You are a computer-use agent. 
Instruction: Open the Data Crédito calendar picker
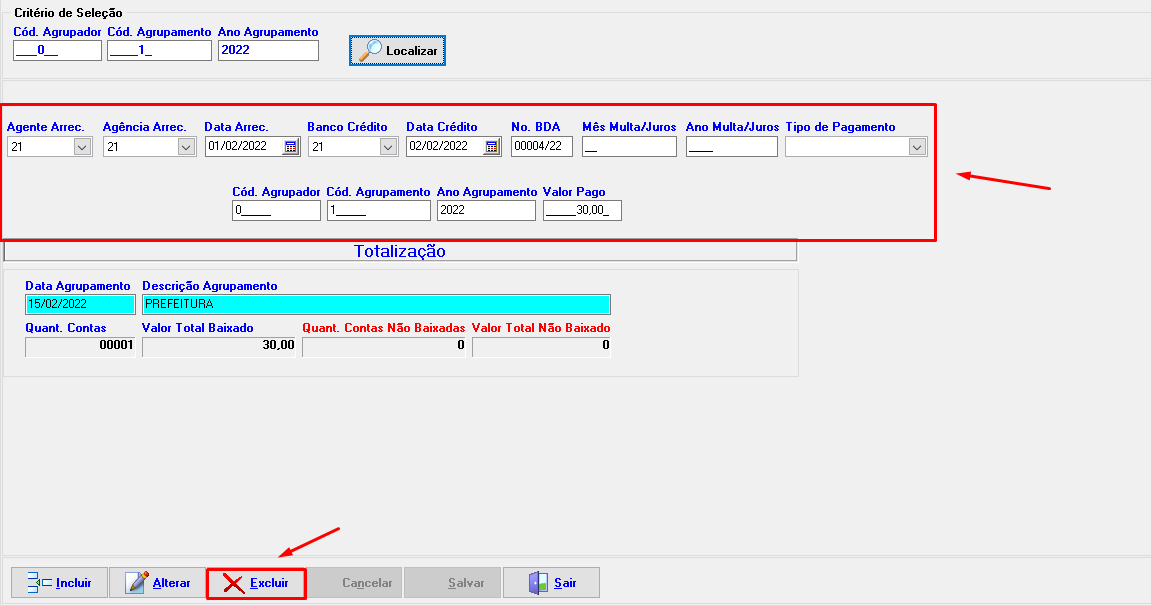tap(492, 147)
